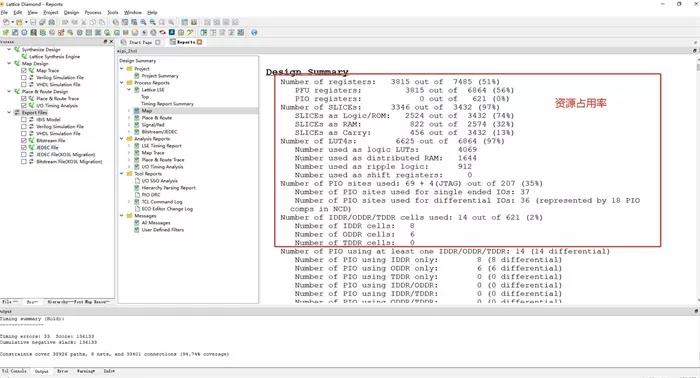Click the blue globe help icon

(254, 33)
